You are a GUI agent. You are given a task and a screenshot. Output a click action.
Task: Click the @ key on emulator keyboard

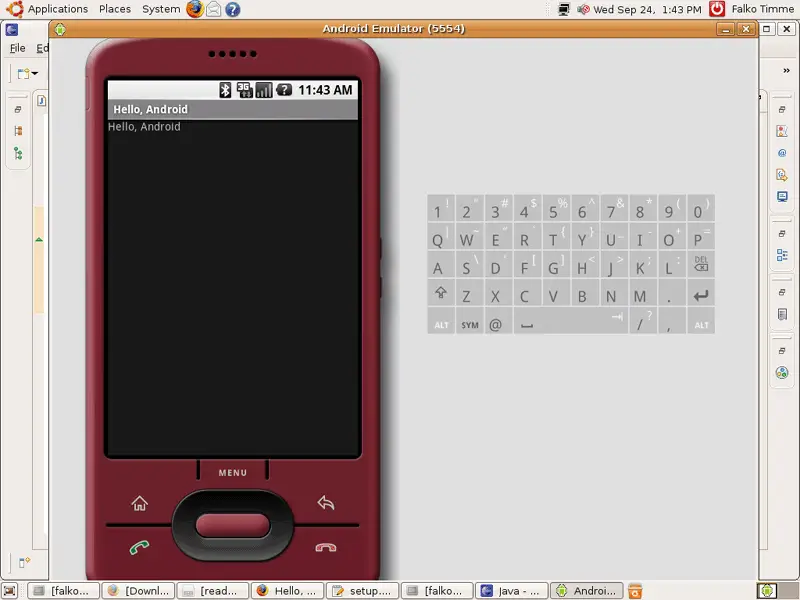[x=498, y=321]
